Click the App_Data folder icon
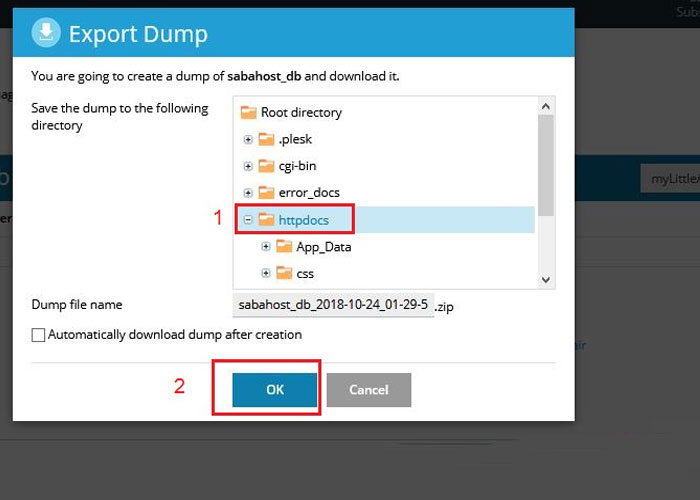700x500 pixels. [284, 246]
